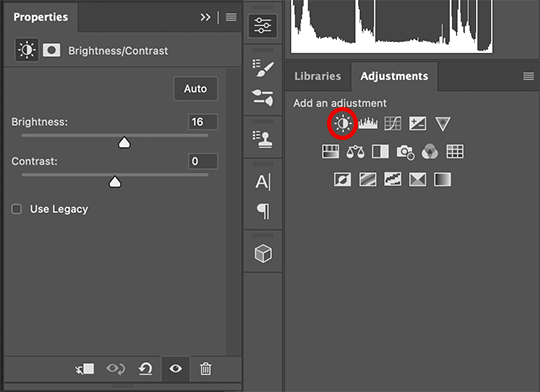
Task: Click the Brightness/Contrast title text
Action: point(118,51)
